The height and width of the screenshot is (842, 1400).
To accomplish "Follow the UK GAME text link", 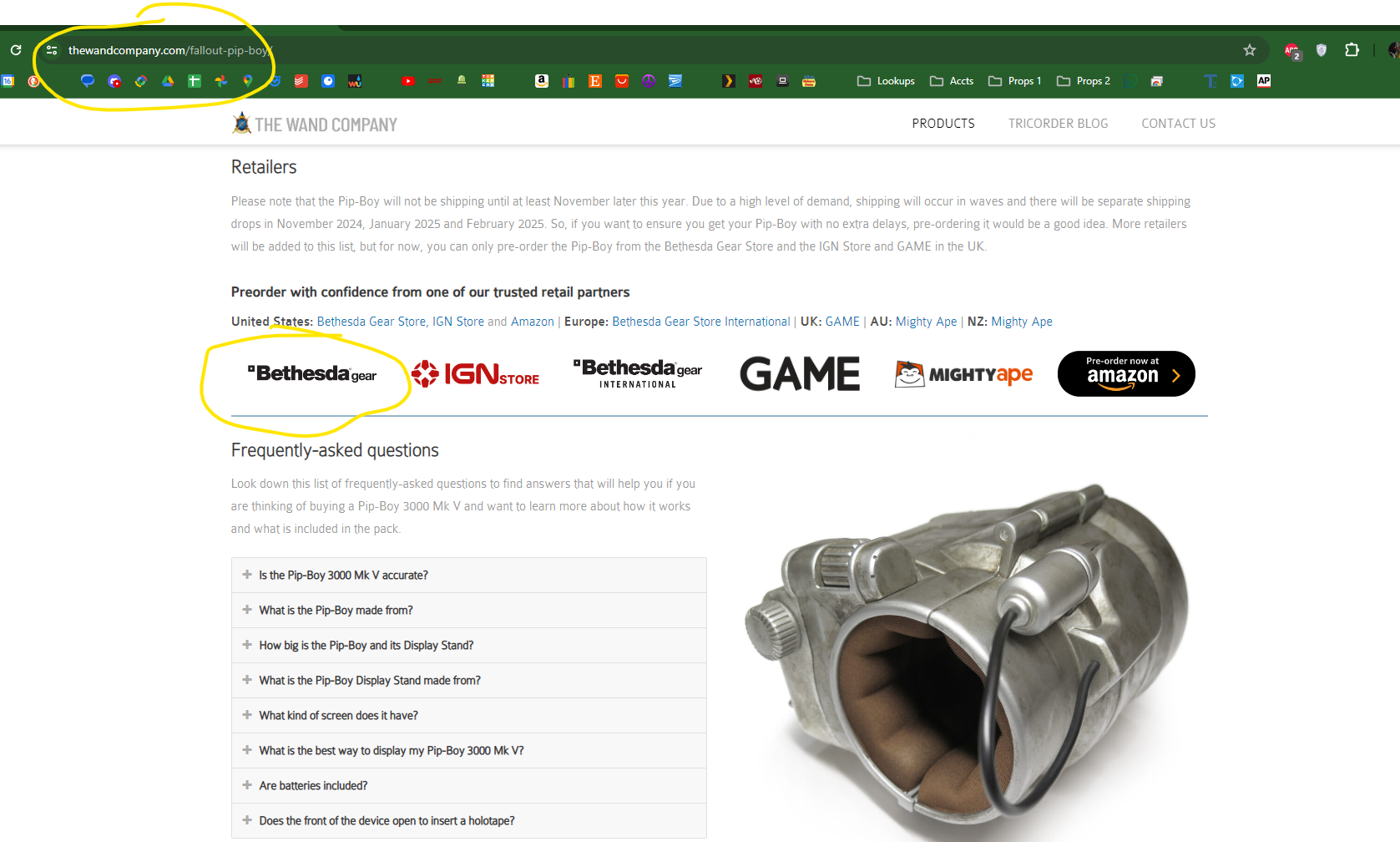I will point(842,322).
